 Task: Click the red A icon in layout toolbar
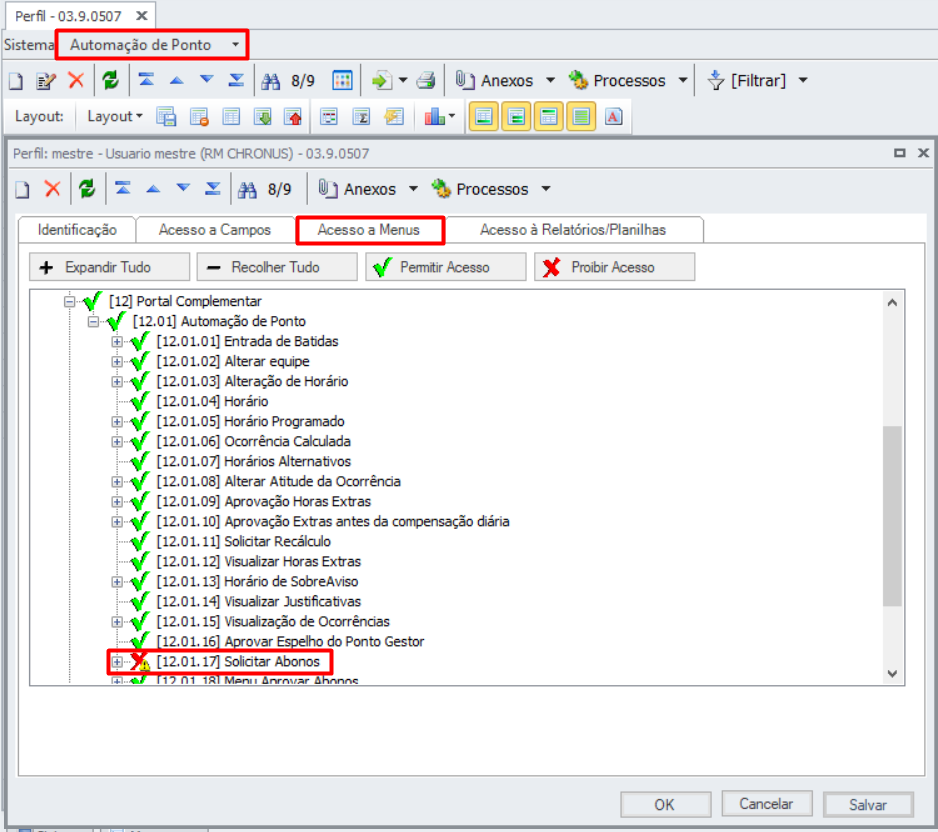click(x=613, y=116)
